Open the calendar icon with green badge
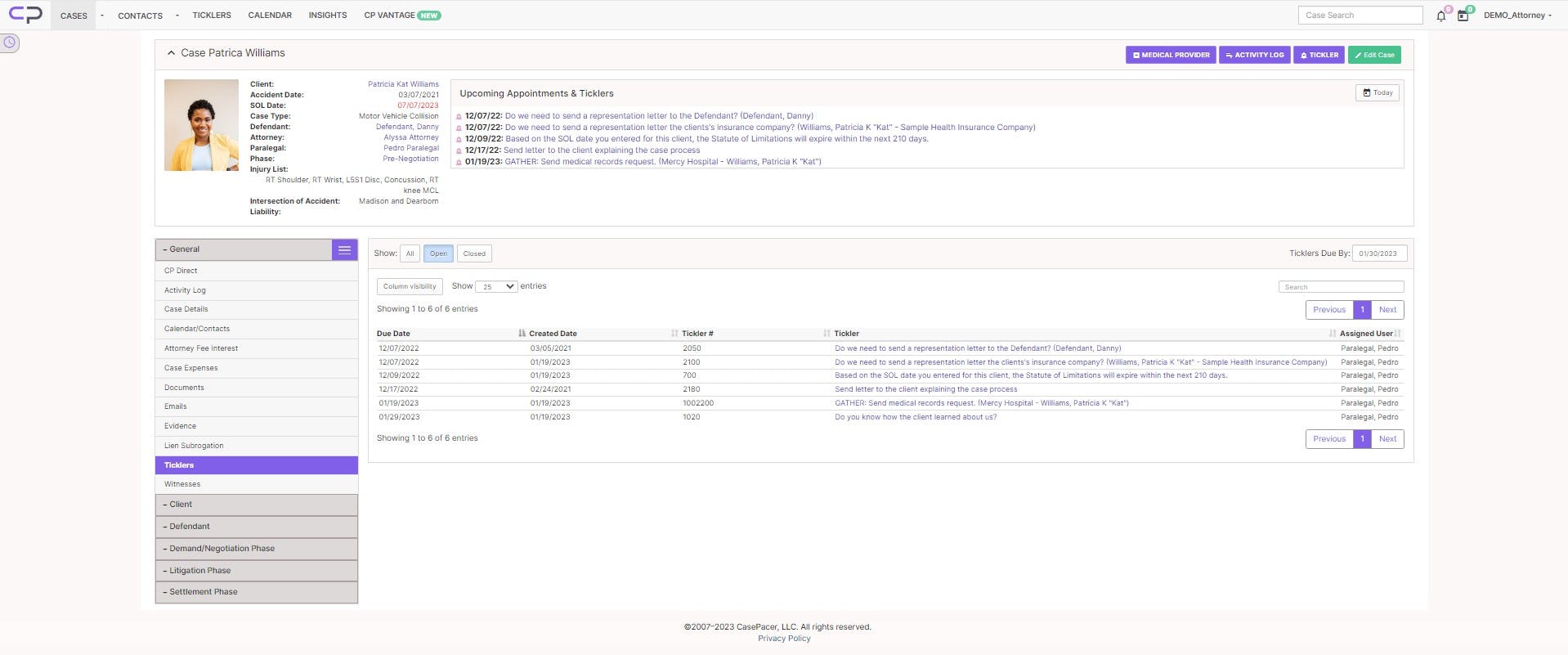The width and height of the screenshot is (1568, 655). click(x=1463, y=16)
